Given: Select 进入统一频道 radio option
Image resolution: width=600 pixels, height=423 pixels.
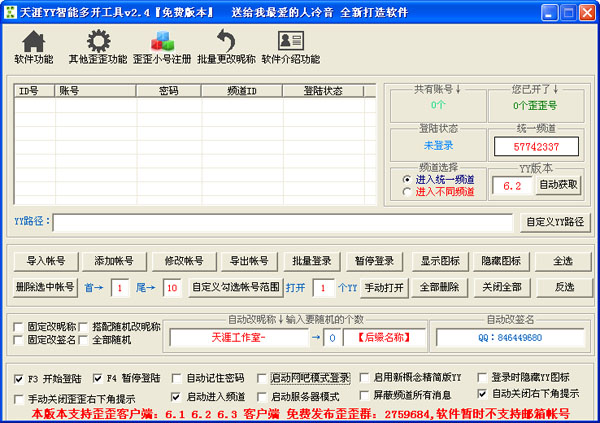Looking at the screenshot, I should coord(407,179).
